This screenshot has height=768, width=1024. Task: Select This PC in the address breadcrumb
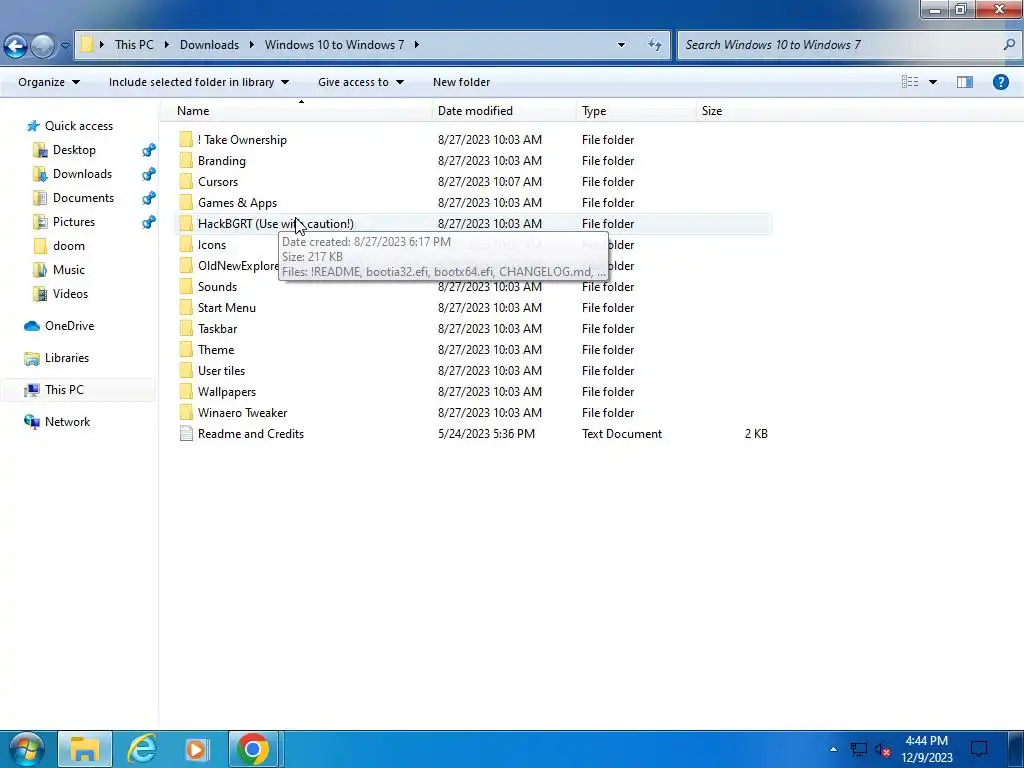pyautogui.click(x=134, y=44)
